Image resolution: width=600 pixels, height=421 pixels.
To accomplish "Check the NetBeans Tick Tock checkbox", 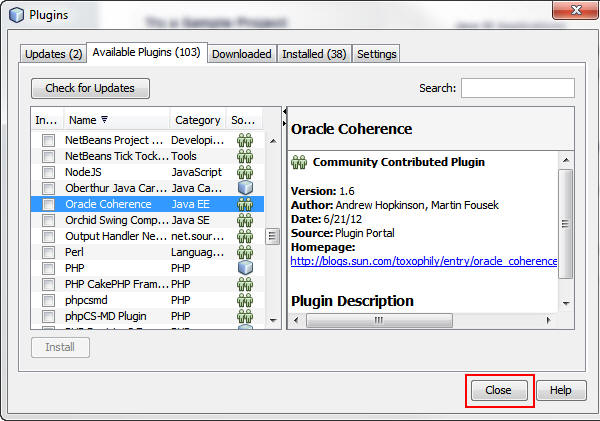I will tap(48, 157).
